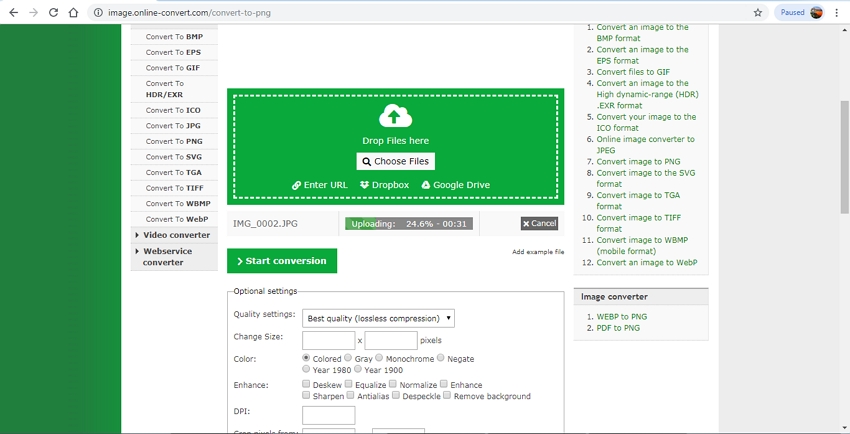Click the cloud upload icon
This screenshot has width=850, height=434.
pyautogui.click(x=395, y=115)
